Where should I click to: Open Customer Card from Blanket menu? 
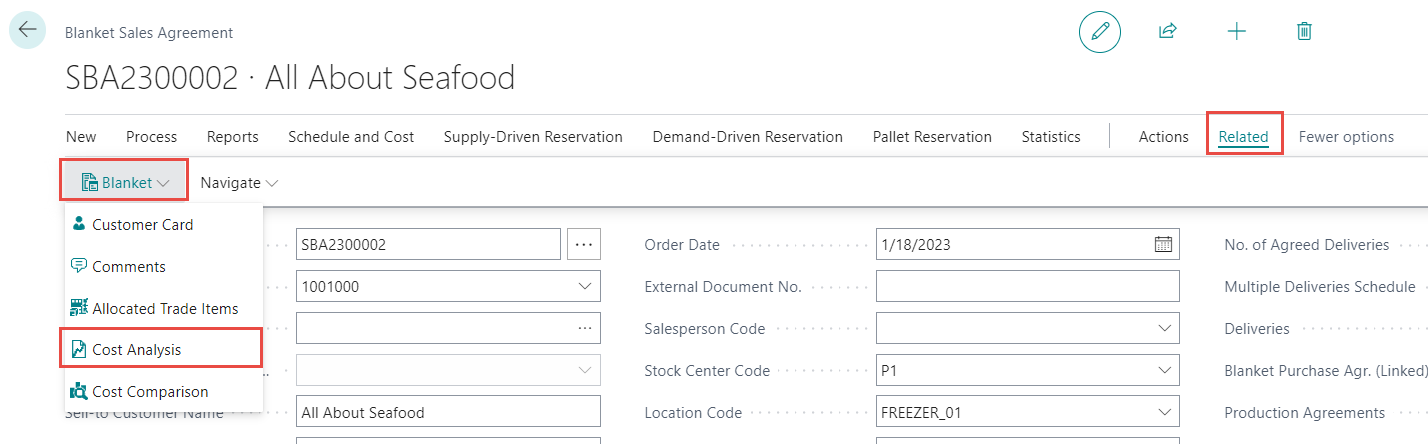142,225
